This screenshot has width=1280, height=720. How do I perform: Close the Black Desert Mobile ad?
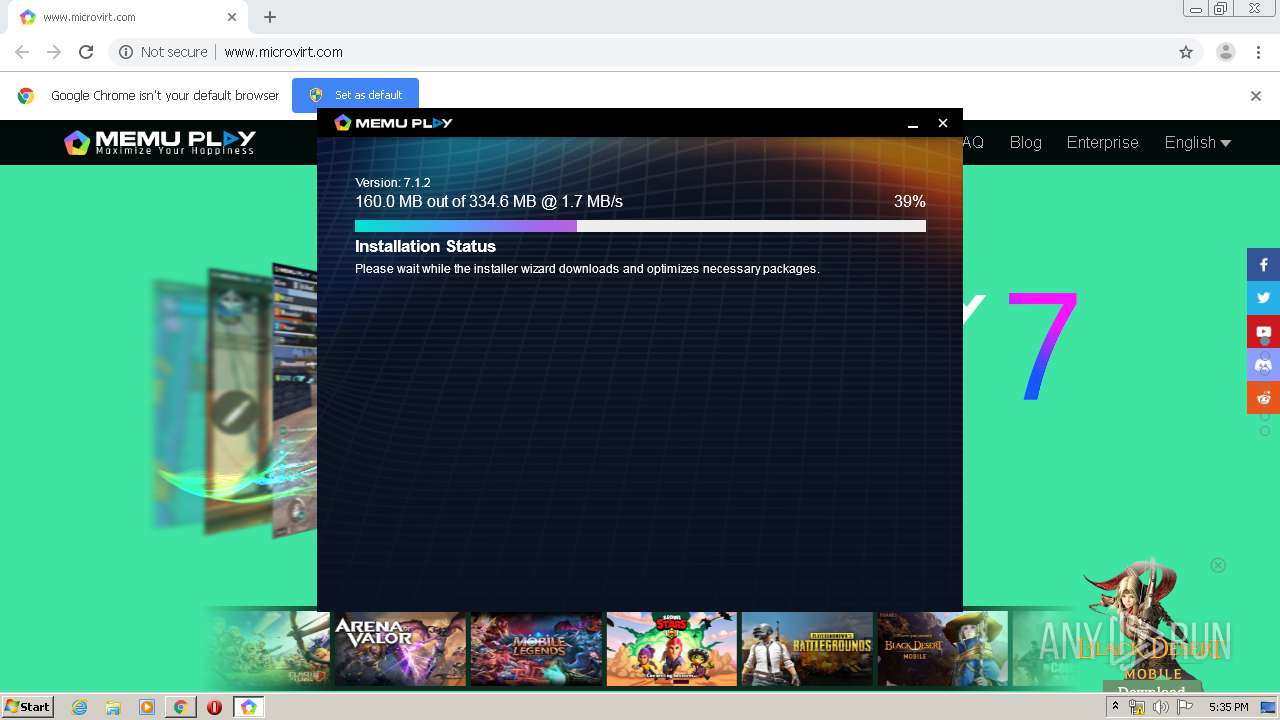click(1218, 565)
